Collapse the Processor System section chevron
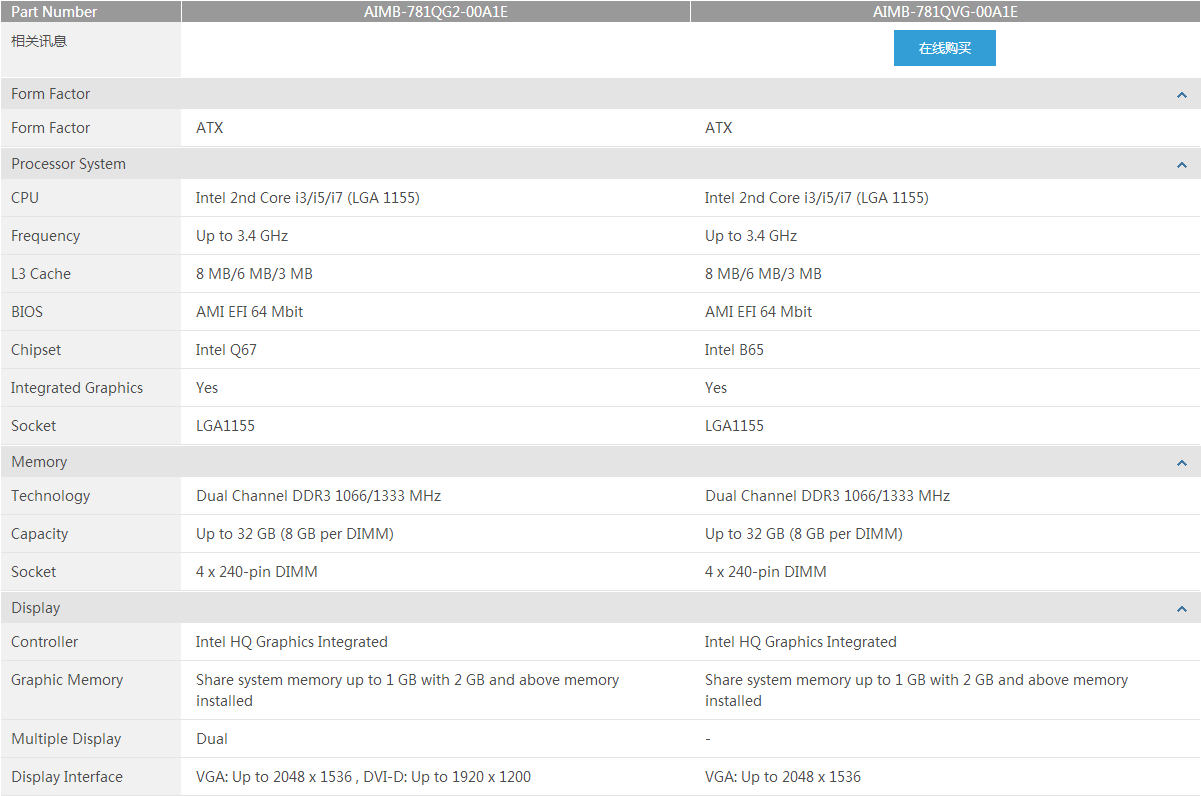 [x=1182, y=165]
